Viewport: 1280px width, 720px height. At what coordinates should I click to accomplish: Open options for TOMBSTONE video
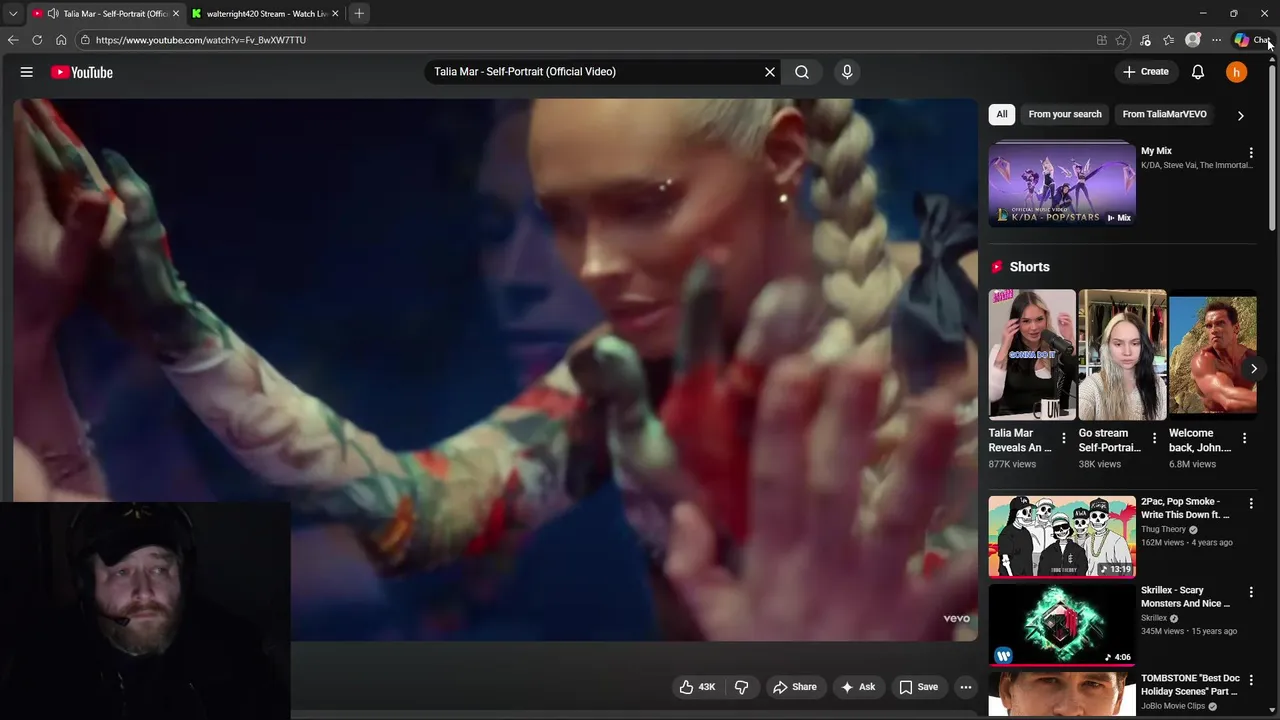click(x=1251, y=681)
